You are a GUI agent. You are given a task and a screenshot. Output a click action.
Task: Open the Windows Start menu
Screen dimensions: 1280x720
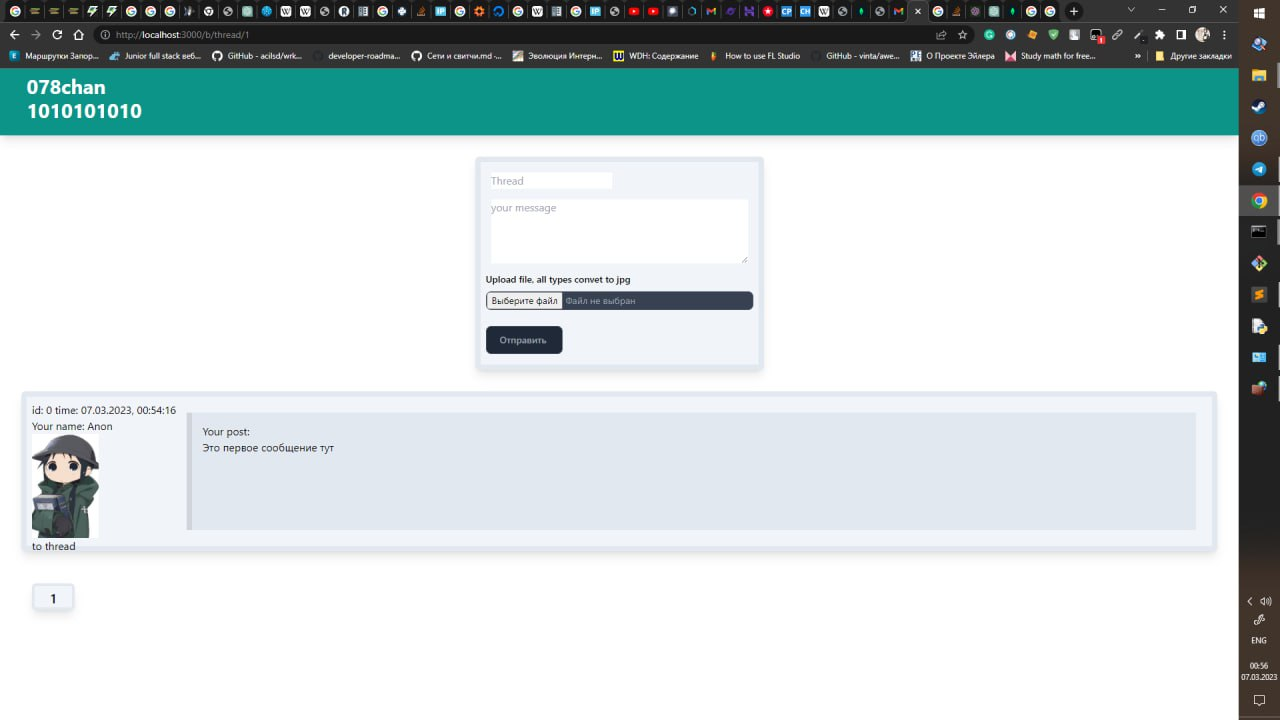click(x=1259, y=13)
